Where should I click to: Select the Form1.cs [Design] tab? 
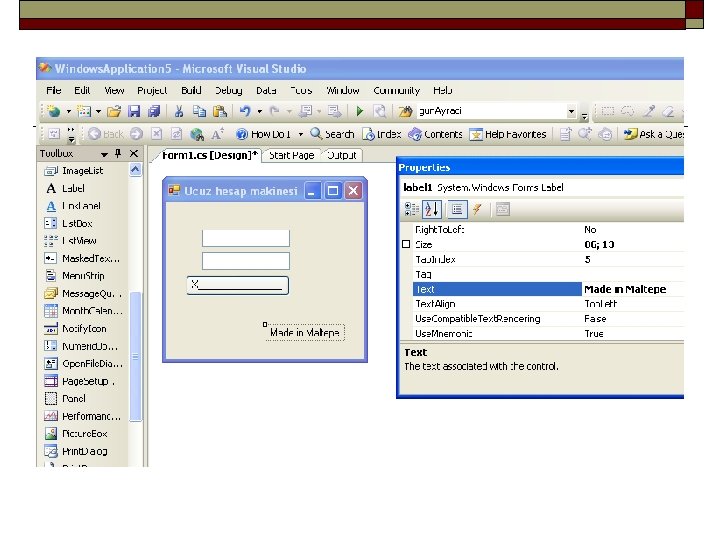click(209, 155)
